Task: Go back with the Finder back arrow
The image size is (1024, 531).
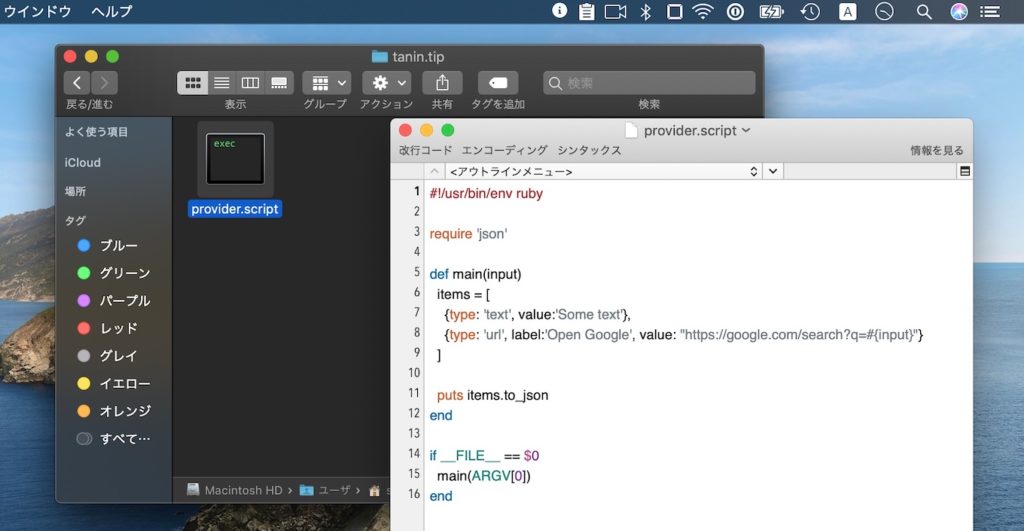Action: pyautogui.click(x=77, y=83)
